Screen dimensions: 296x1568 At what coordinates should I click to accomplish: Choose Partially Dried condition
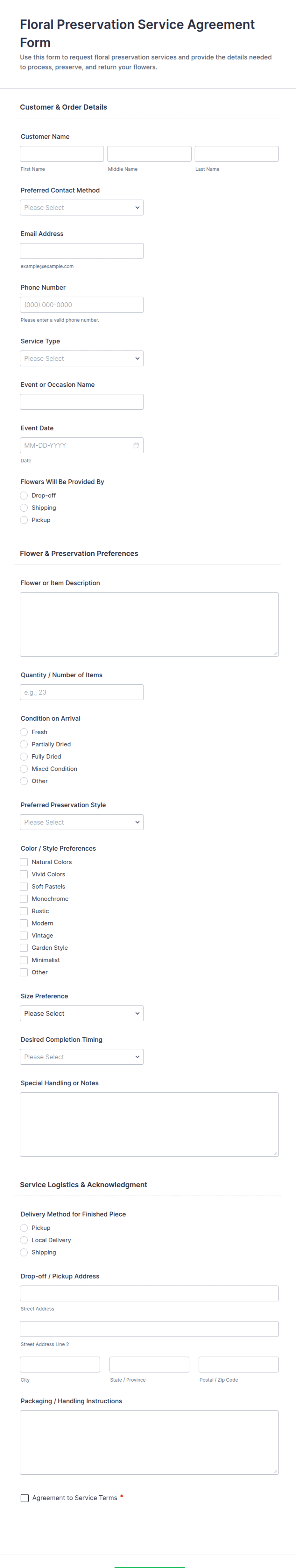(x=24, y=744)
